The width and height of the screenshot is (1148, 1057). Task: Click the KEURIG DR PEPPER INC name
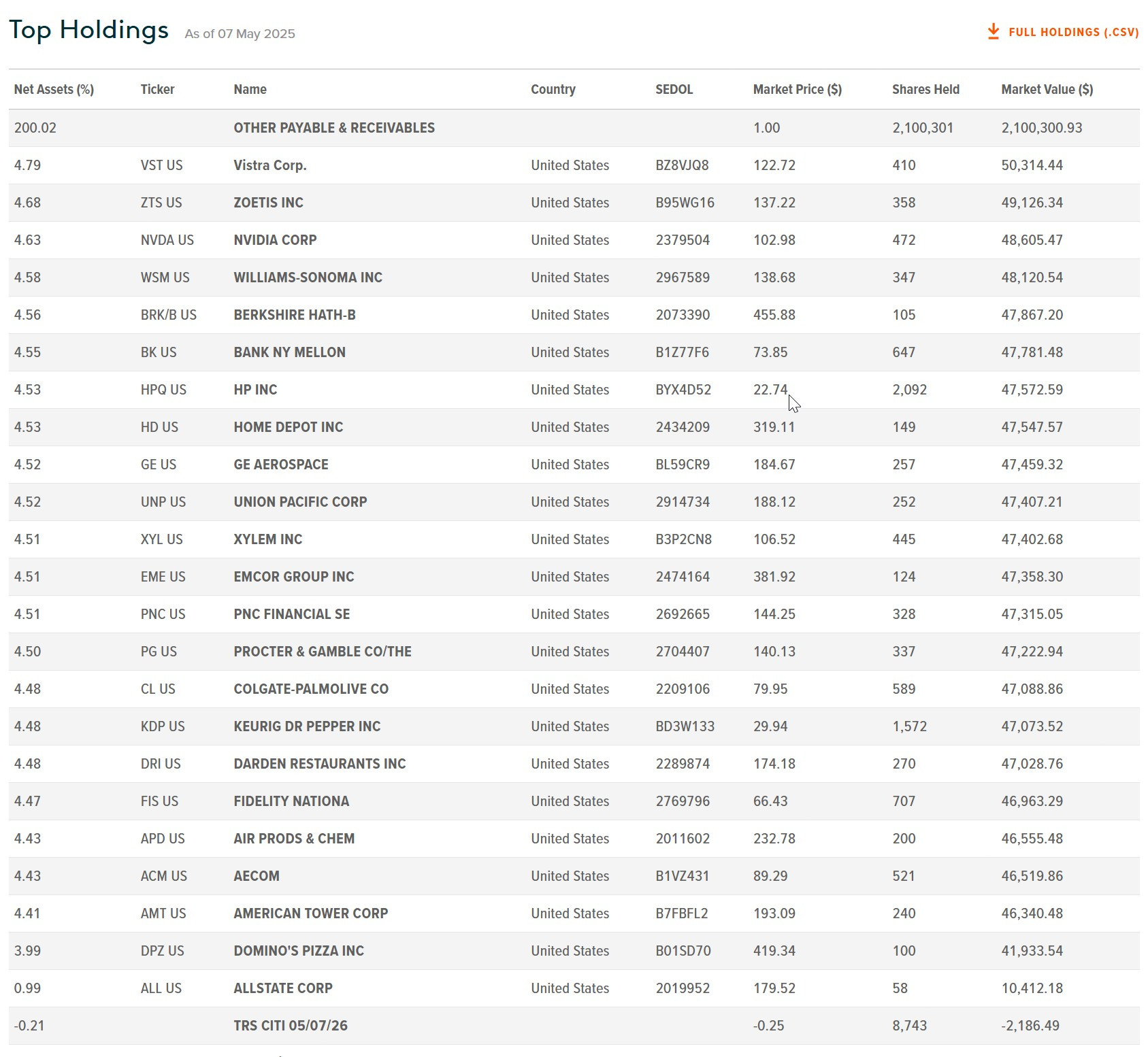tap(307, 726)
